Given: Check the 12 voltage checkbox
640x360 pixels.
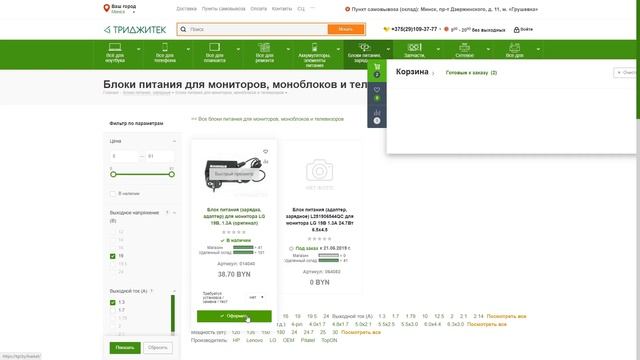Looking at the screenshot, I should tap(113, 232).
